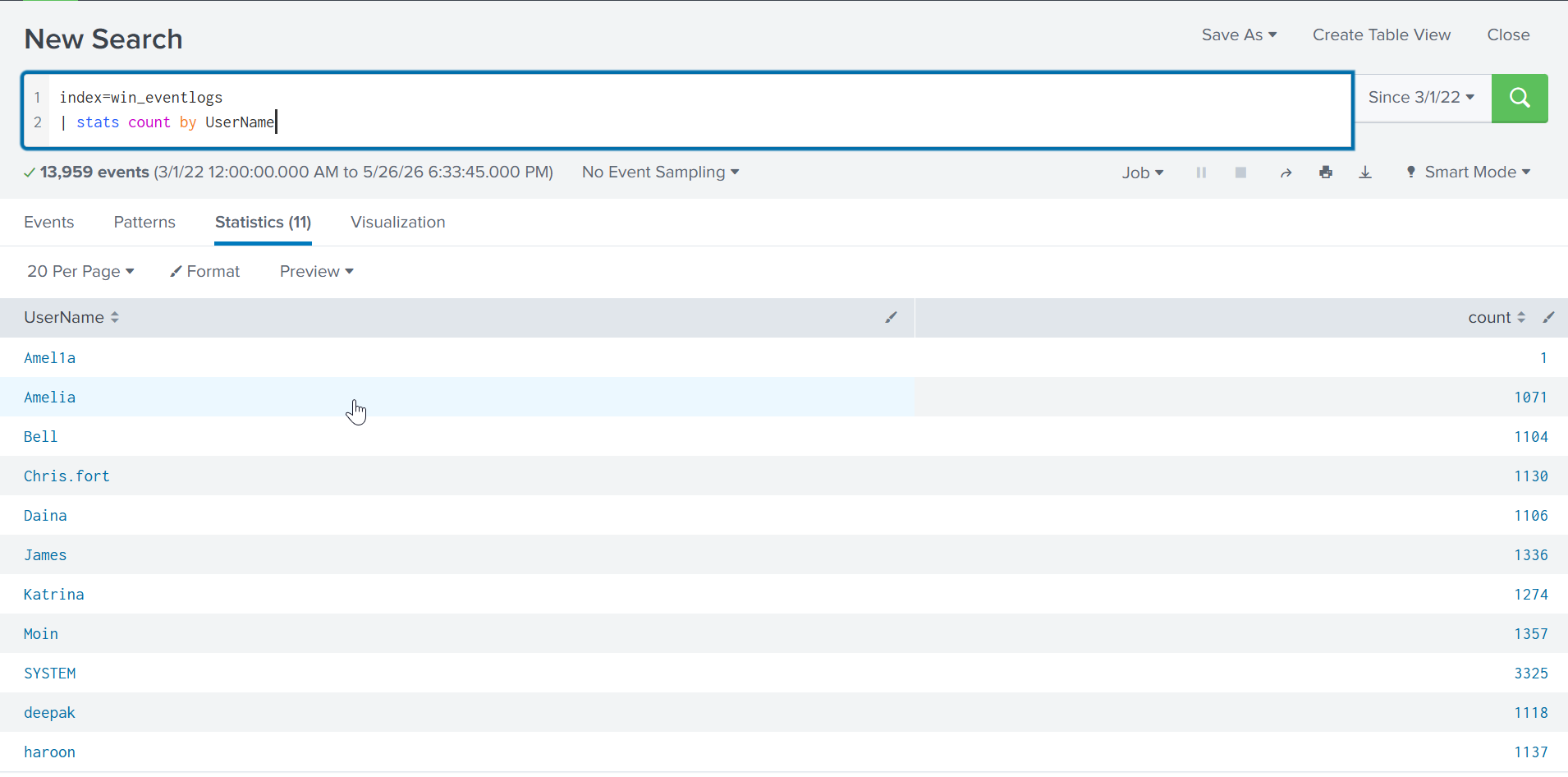Click the Chris.fort username

(66, 476)
